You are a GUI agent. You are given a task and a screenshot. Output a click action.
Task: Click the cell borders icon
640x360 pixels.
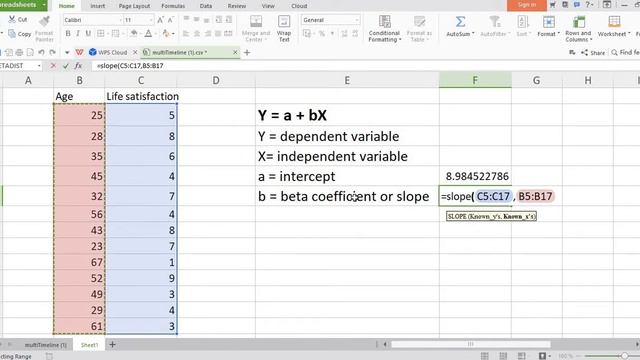click(101, 33)
